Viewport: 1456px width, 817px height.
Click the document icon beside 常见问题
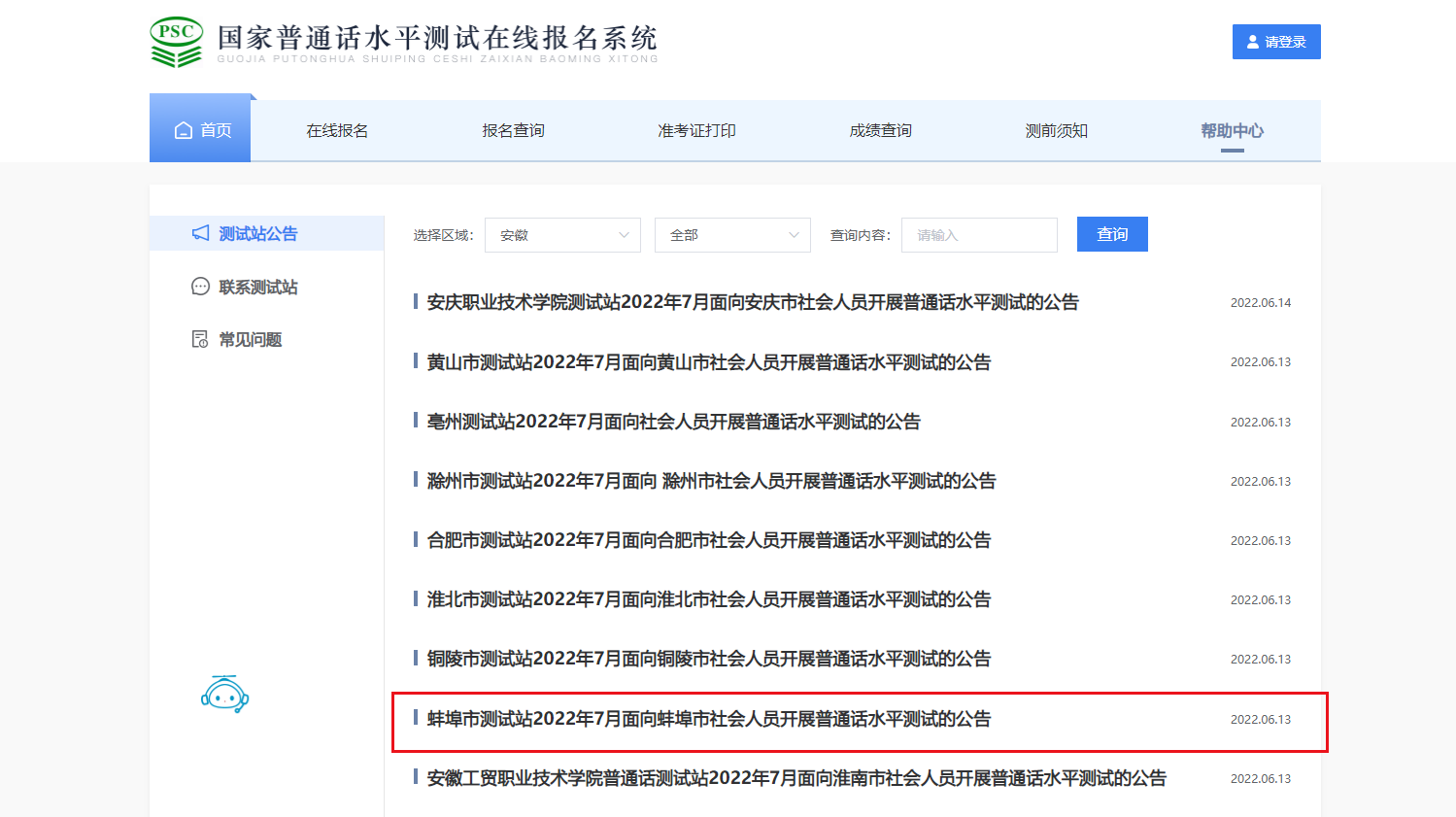(200, 339)
